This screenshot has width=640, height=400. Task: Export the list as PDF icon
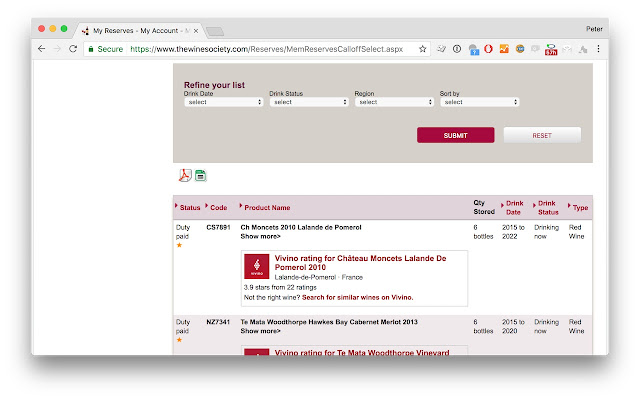pyautogui.click(x=185, y=175)
